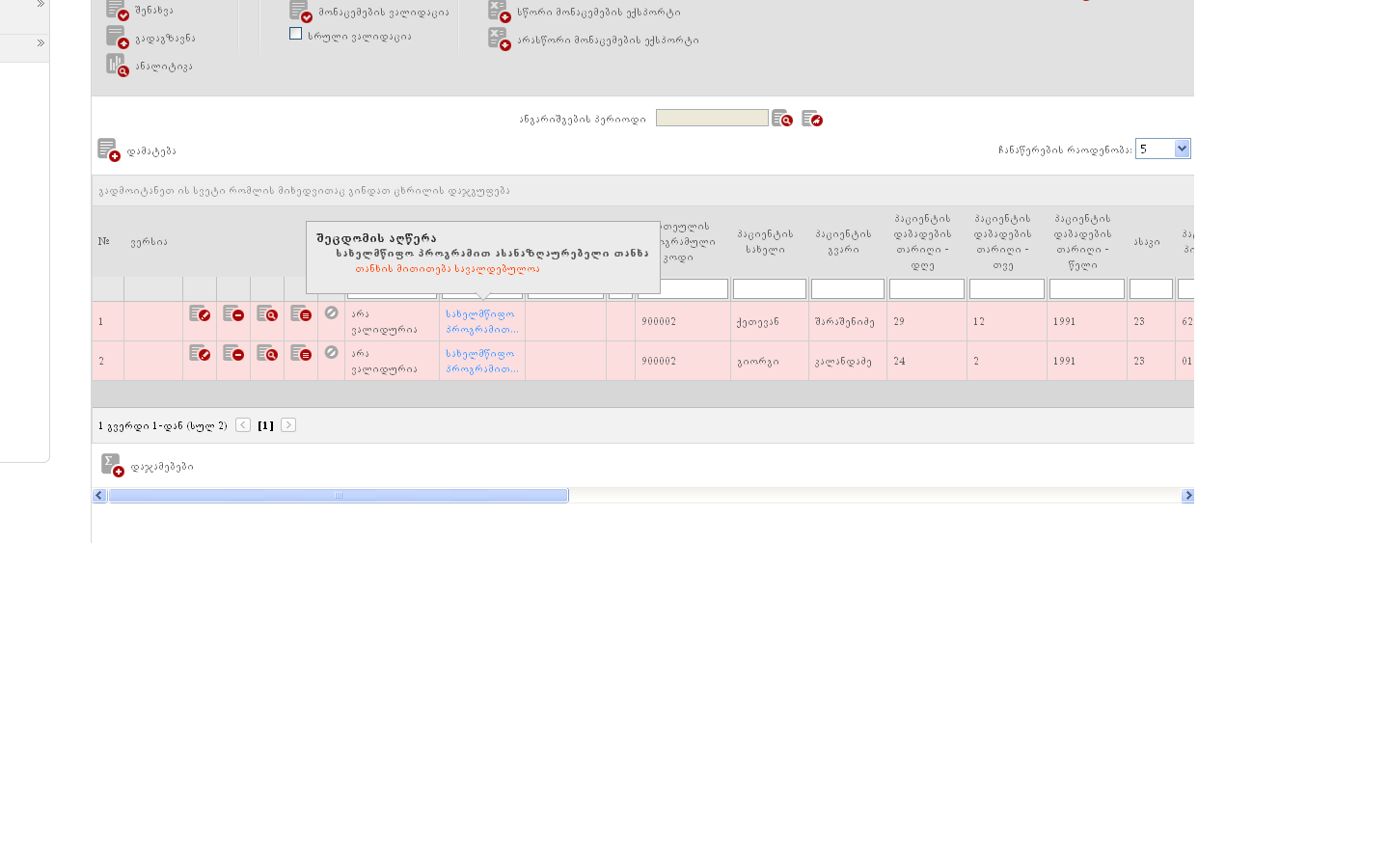Click the არასწორი მონაცემების ექსპორტი export icon
Image resolution: width=1389 pixels, height=868 pixels.
coord(499,40)
